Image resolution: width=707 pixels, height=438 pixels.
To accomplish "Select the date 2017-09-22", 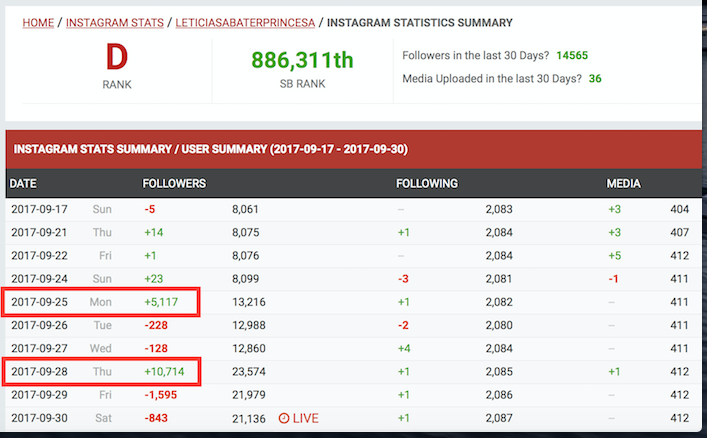I will click(x=39, y=256).
